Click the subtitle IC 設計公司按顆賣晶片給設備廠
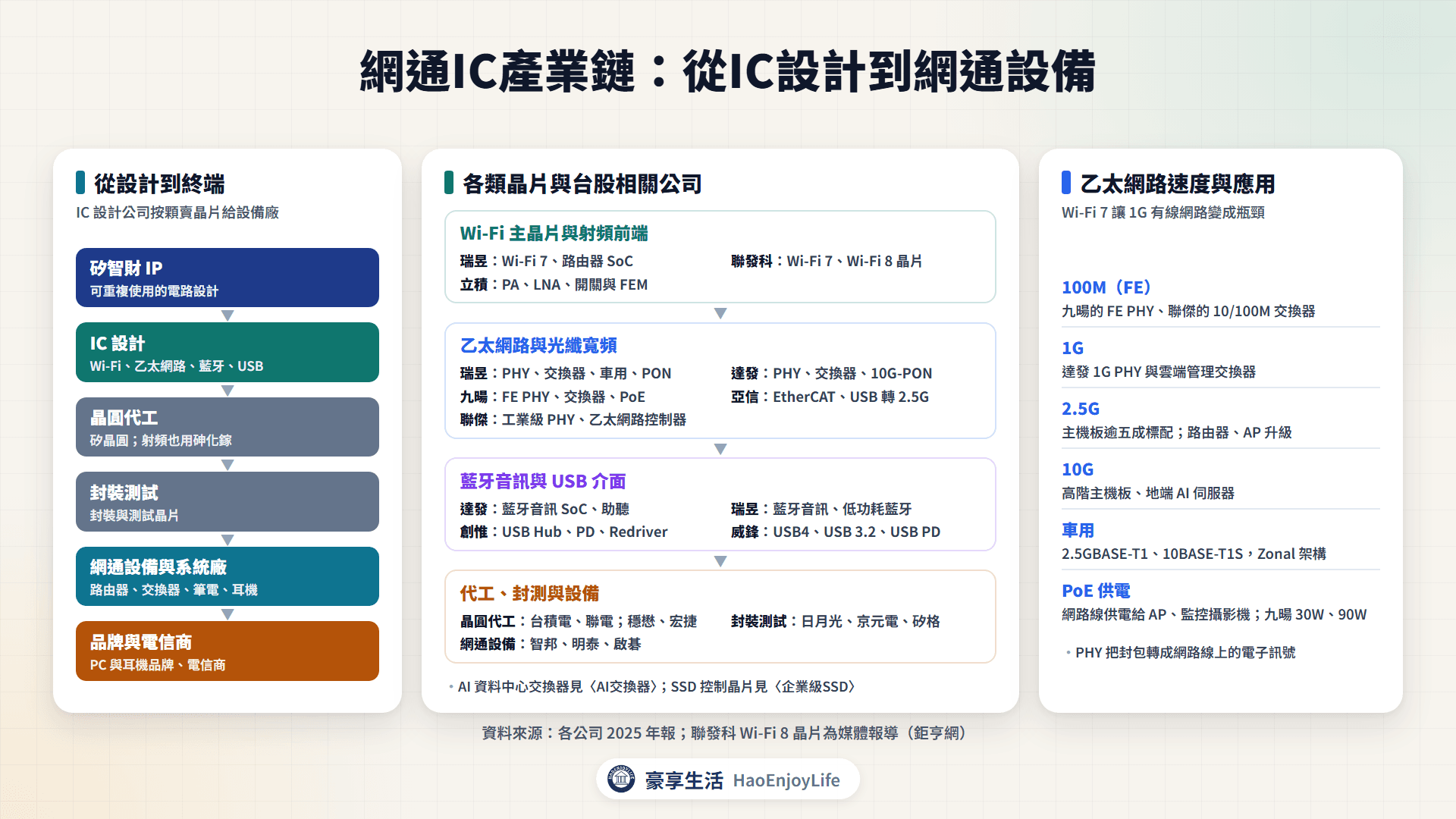 tap(177, 213)
